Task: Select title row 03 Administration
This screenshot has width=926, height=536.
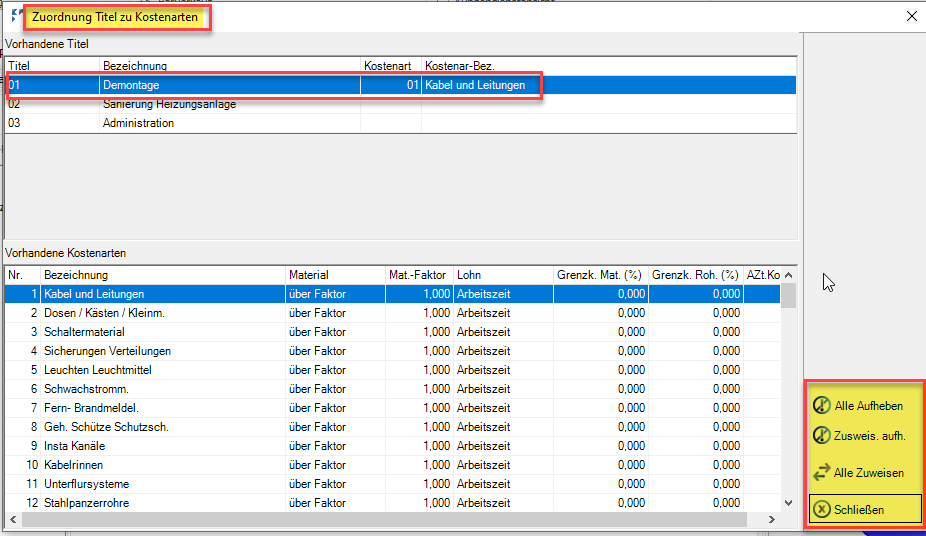Action: [x=138, y=123]
